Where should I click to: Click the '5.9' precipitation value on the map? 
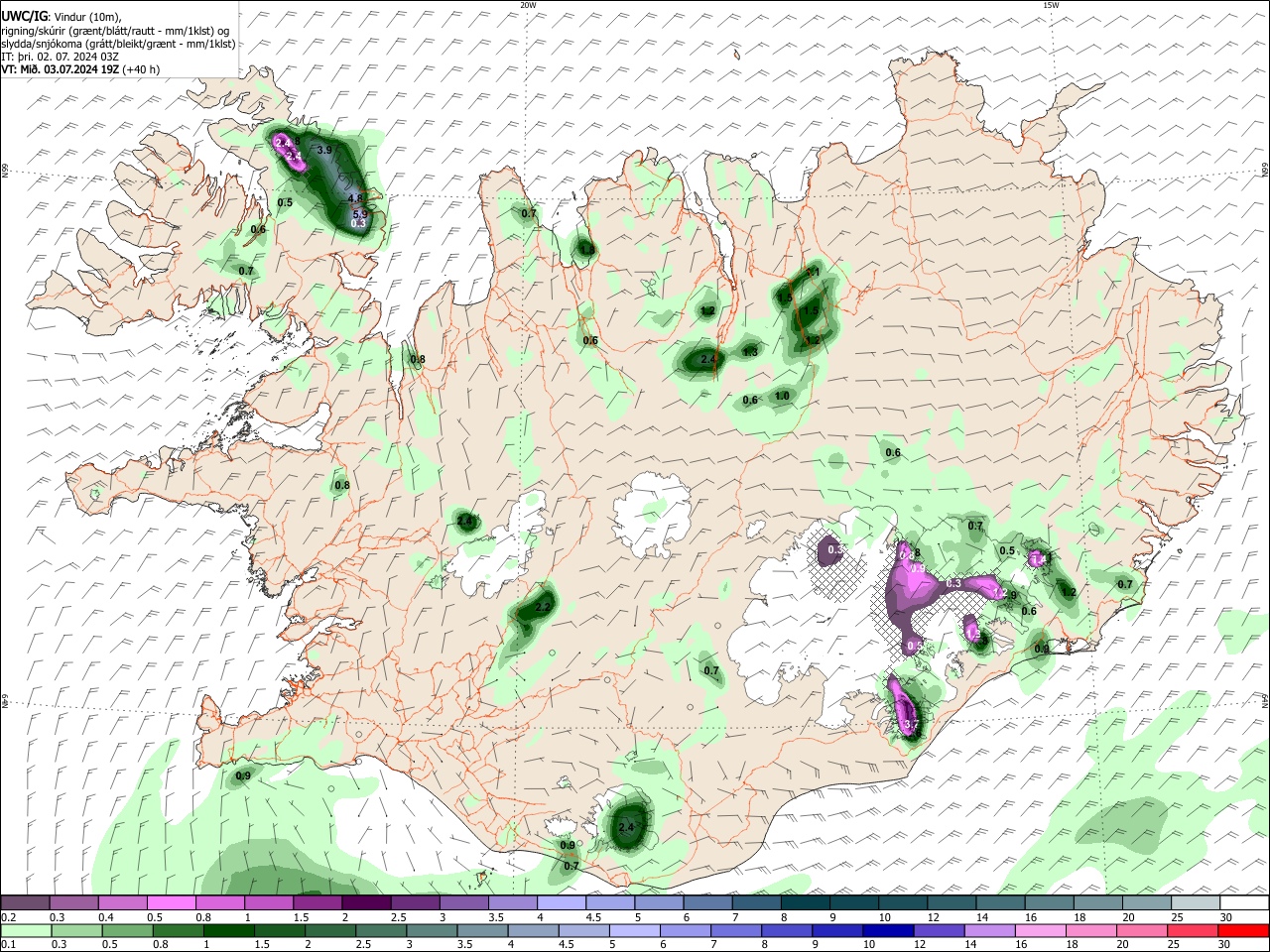tap(360, 213)
